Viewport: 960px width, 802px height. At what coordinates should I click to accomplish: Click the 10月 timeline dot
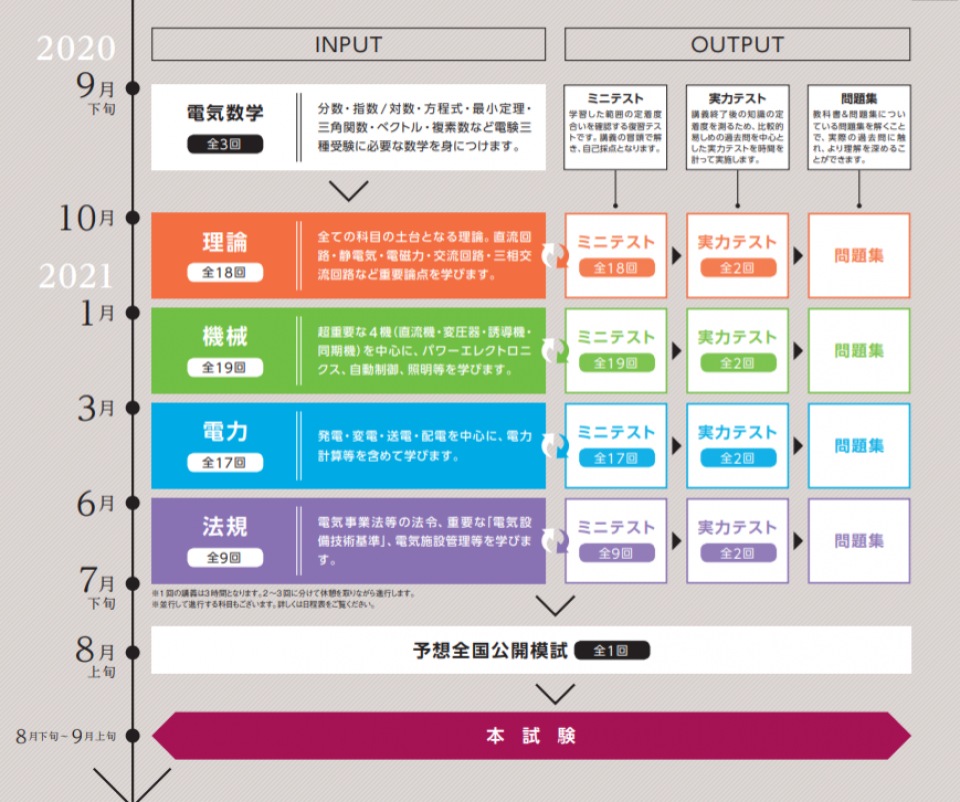(133, 218)
